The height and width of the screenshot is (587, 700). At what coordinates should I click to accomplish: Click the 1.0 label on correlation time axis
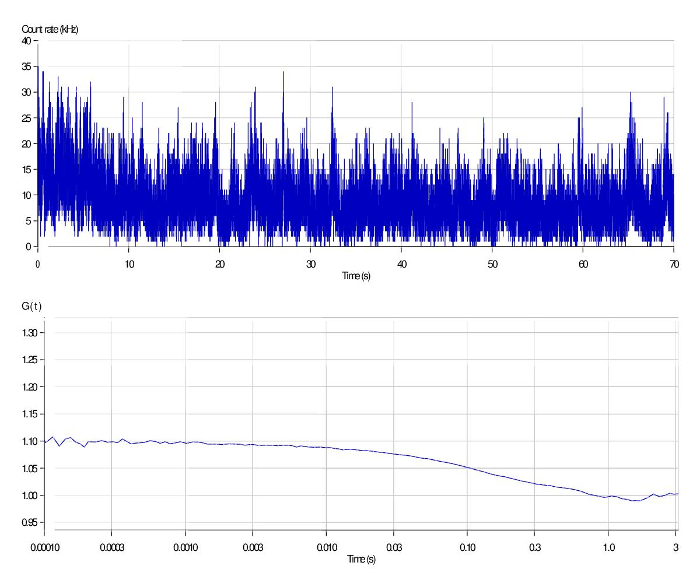tap(608, 547)
